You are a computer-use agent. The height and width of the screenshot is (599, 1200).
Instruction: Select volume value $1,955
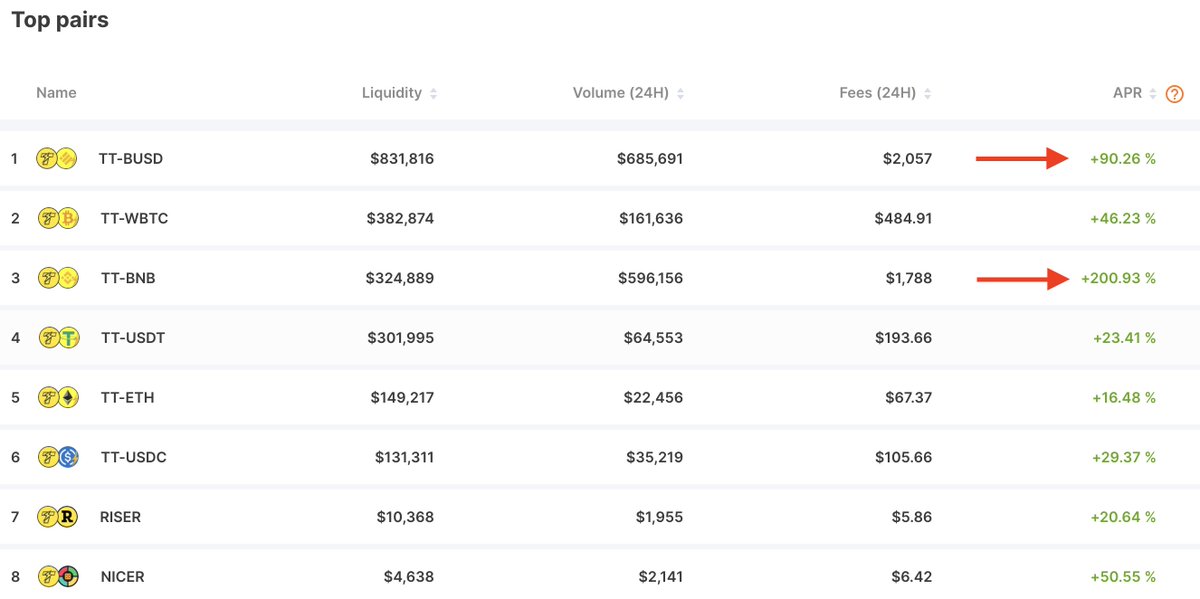(x=660, y=517)
